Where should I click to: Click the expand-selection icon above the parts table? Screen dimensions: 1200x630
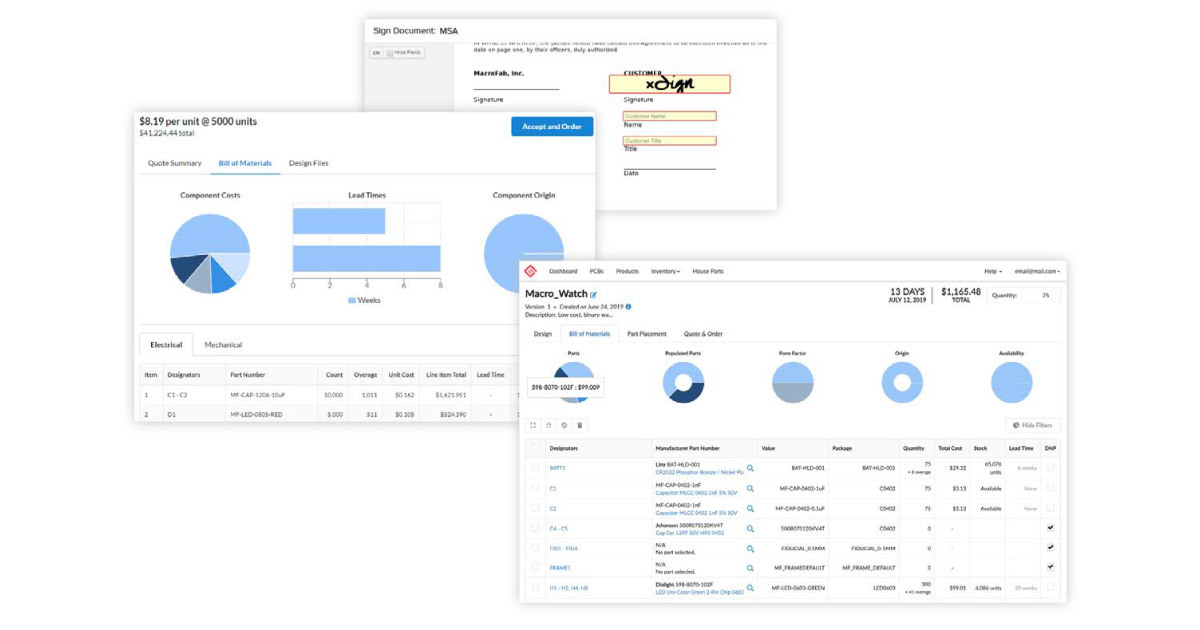[532, 423]
